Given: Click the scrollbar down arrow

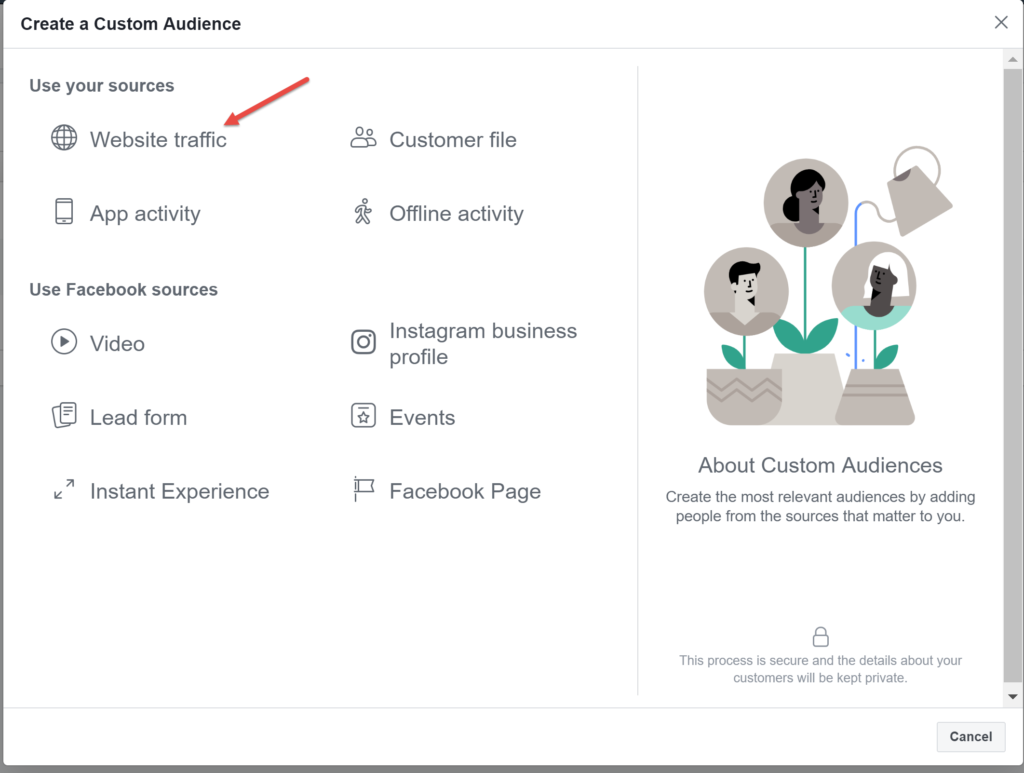Looking at the screenshot, I should pos(1012,697).
